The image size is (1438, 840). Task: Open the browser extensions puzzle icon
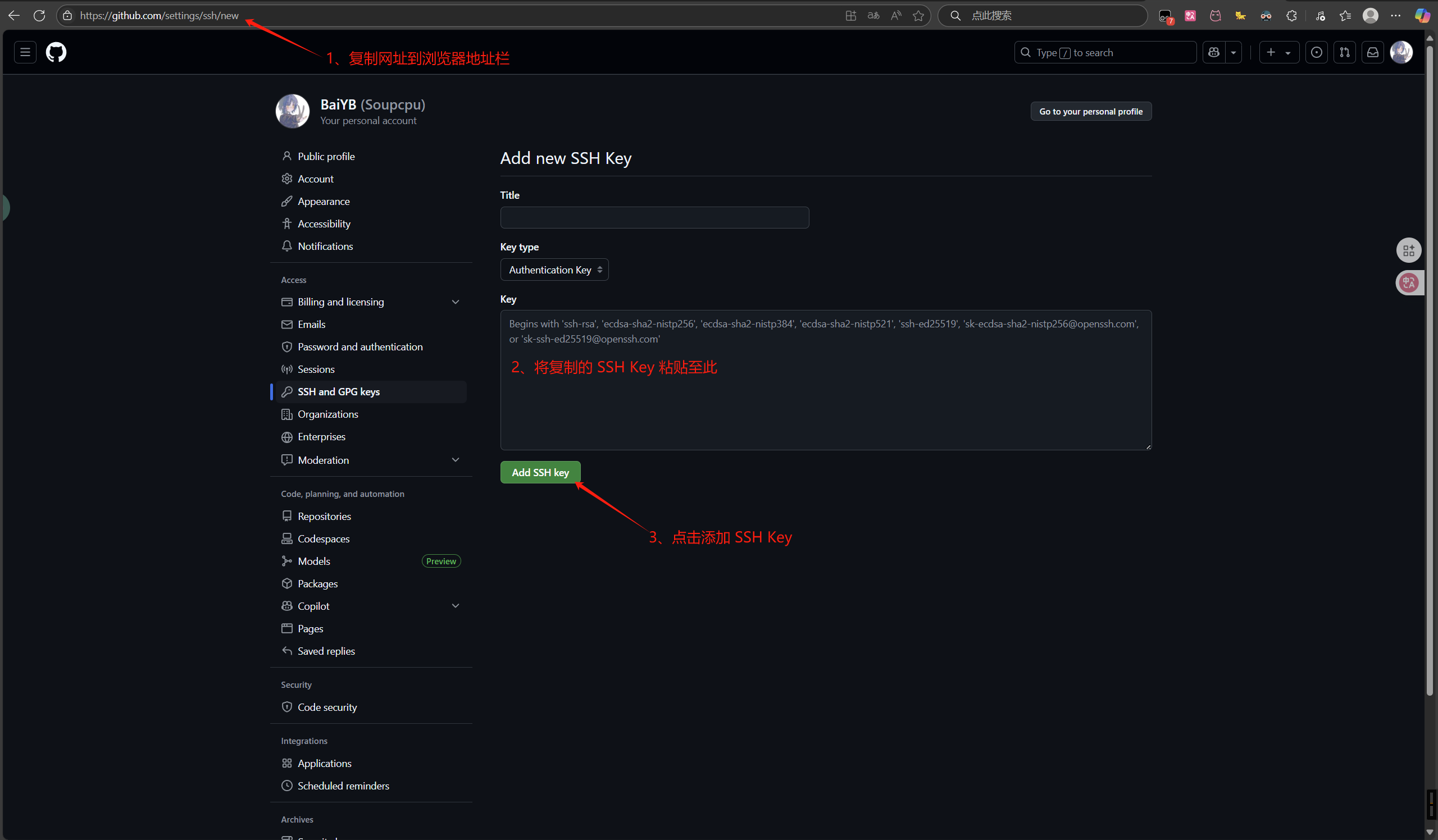[x=1292, y=15]
